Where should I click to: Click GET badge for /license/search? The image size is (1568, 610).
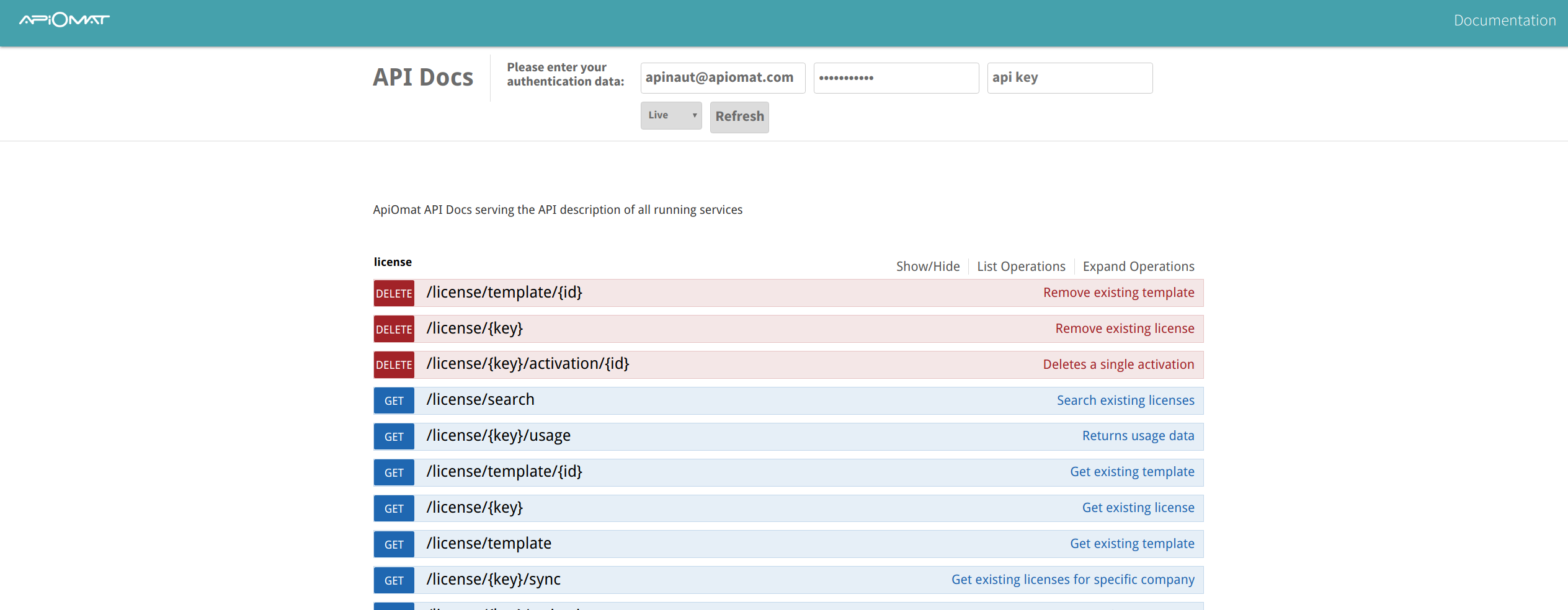click(394, 401)
